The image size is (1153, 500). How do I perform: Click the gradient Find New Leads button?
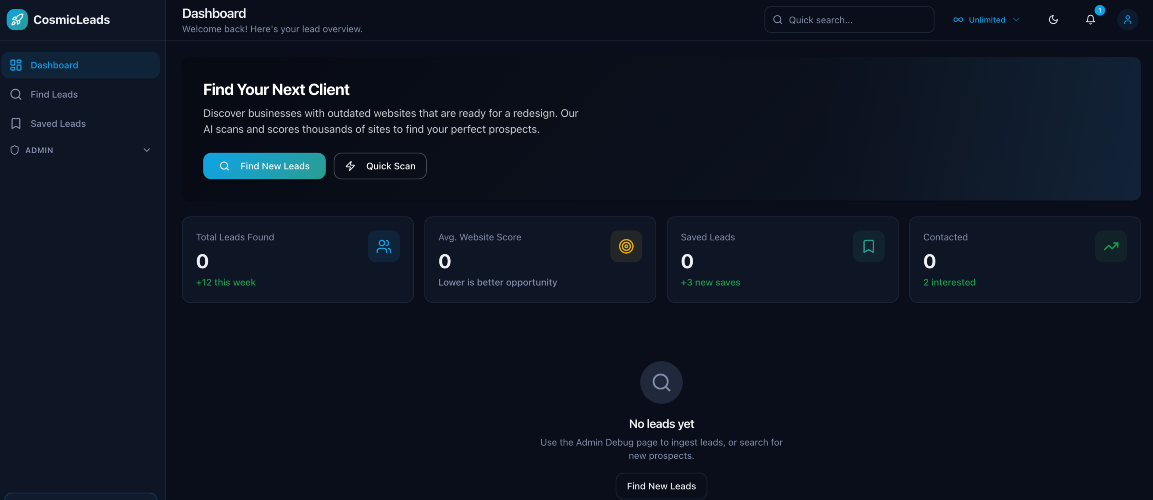pos(264,166)
